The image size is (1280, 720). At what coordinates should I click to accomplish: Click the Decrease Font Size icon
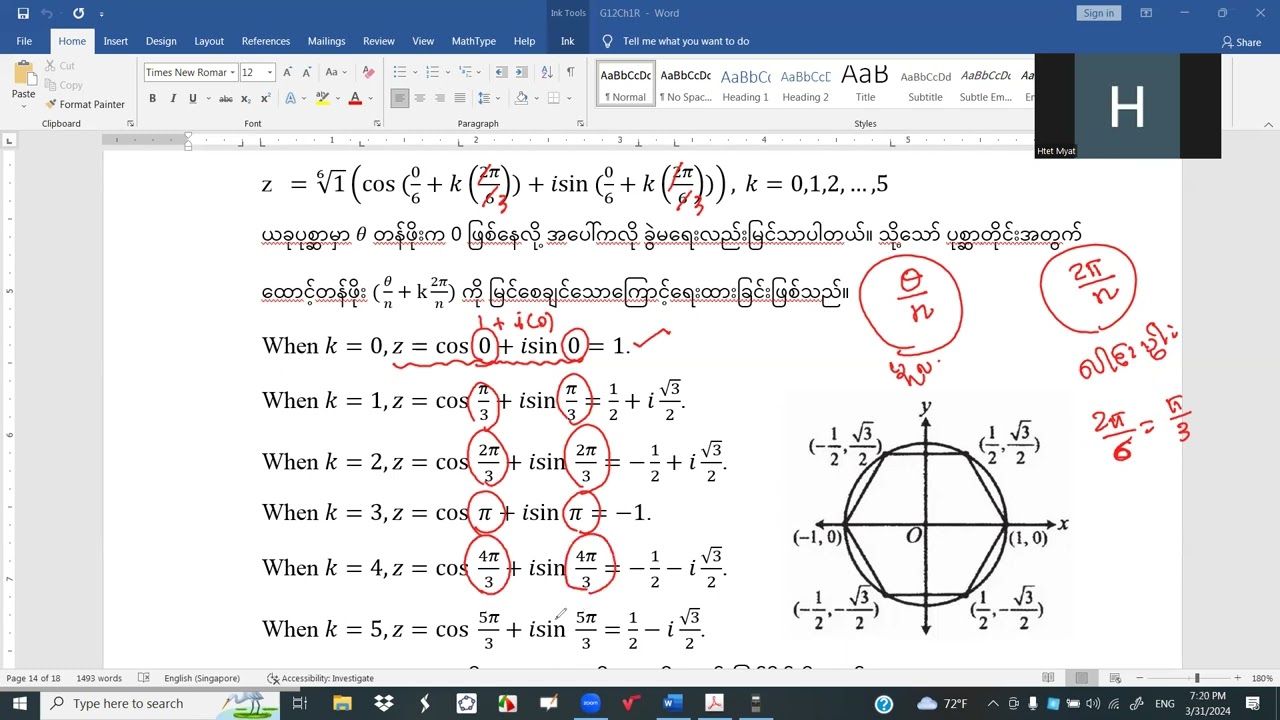pos(307,72)
